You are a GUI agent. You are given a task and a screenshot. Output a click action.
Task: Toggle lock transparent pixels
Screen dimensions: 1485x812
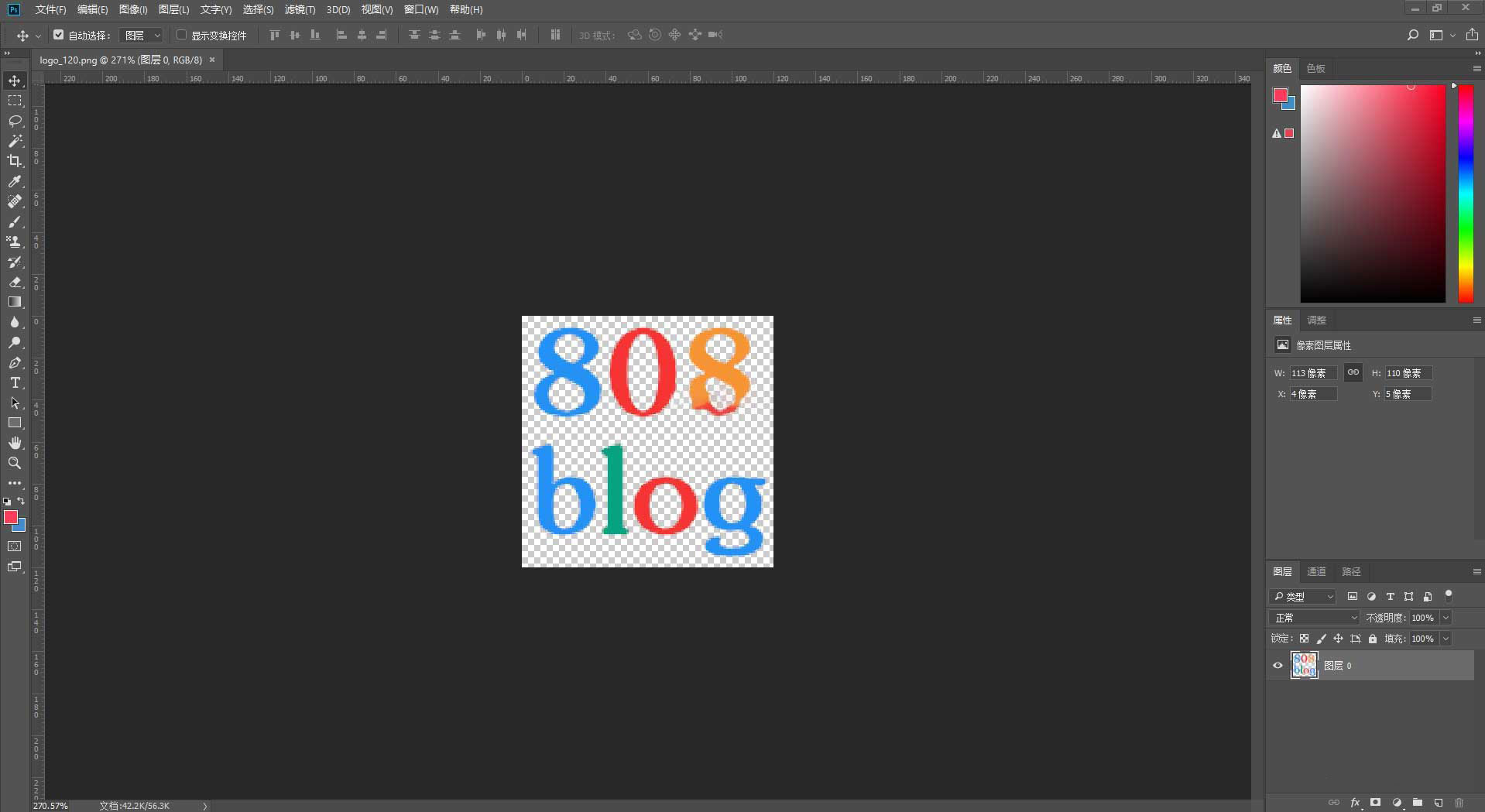coord(1304,639)
